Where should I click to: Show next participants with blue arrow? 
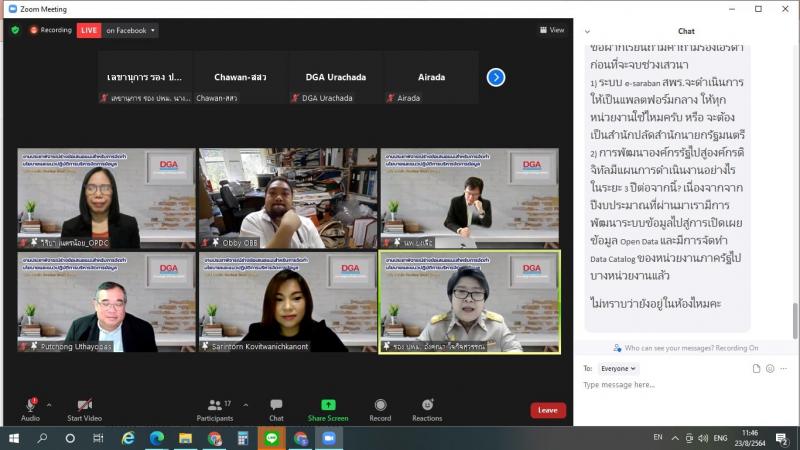(x=496, y=78)
